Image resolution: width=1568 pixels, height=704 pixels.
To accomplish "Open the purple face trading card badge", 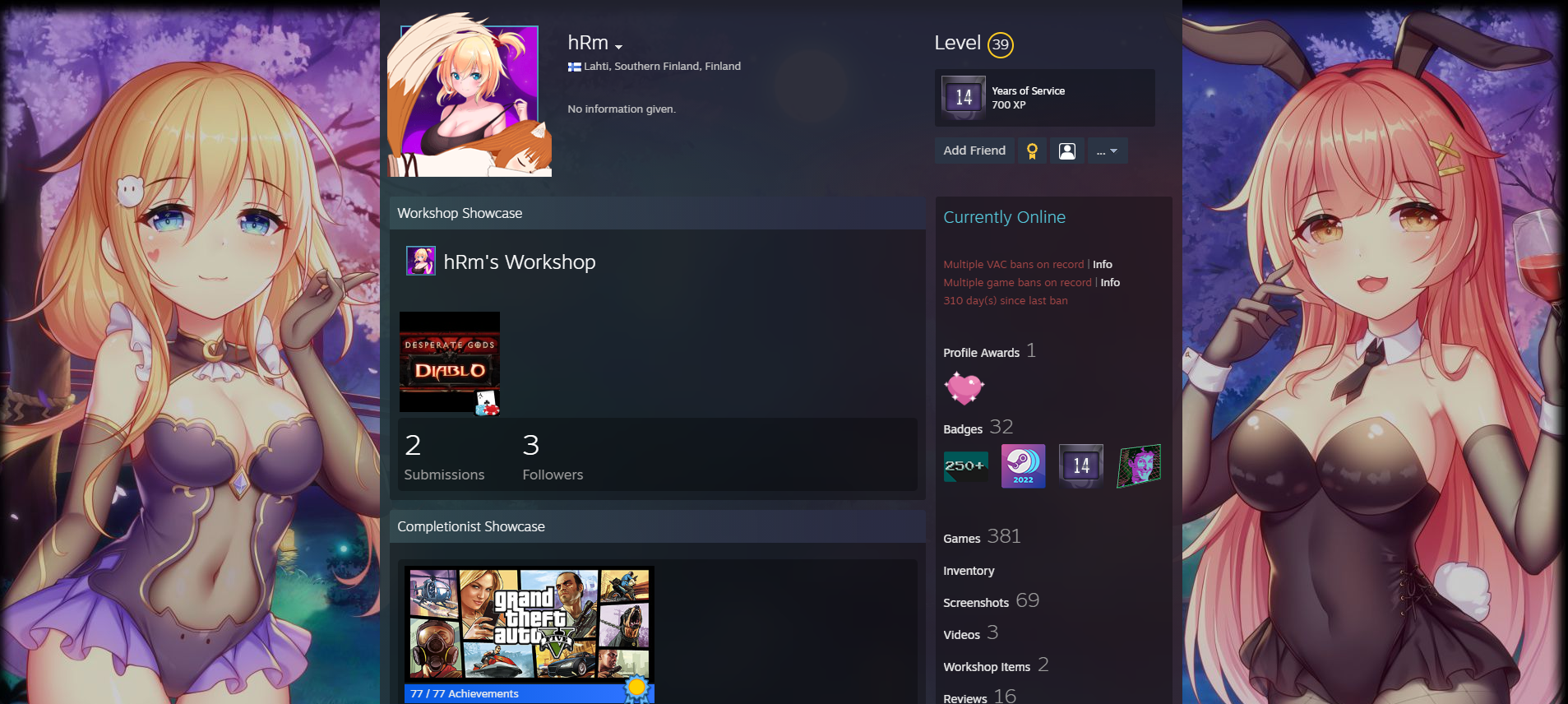I will coord(1139,466).
